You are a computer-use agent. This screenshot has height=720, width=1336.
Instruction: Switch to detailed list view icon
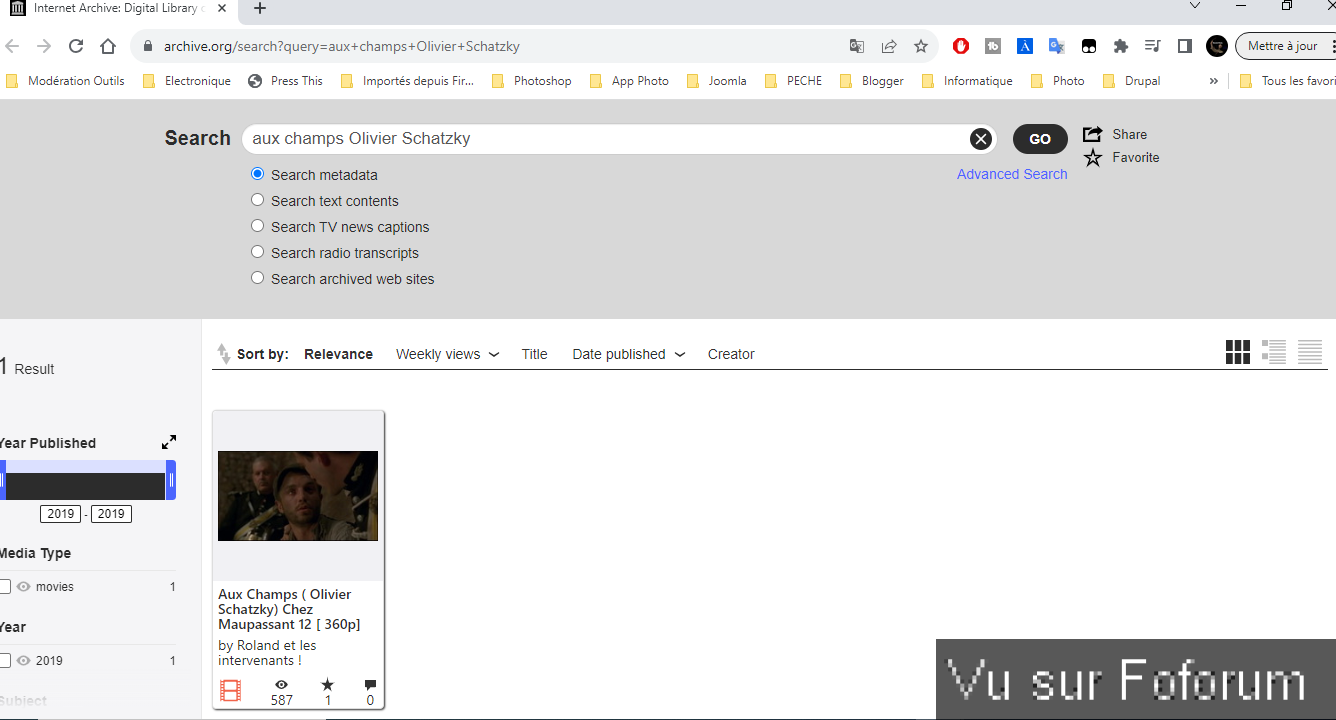tap(1273, 352)
